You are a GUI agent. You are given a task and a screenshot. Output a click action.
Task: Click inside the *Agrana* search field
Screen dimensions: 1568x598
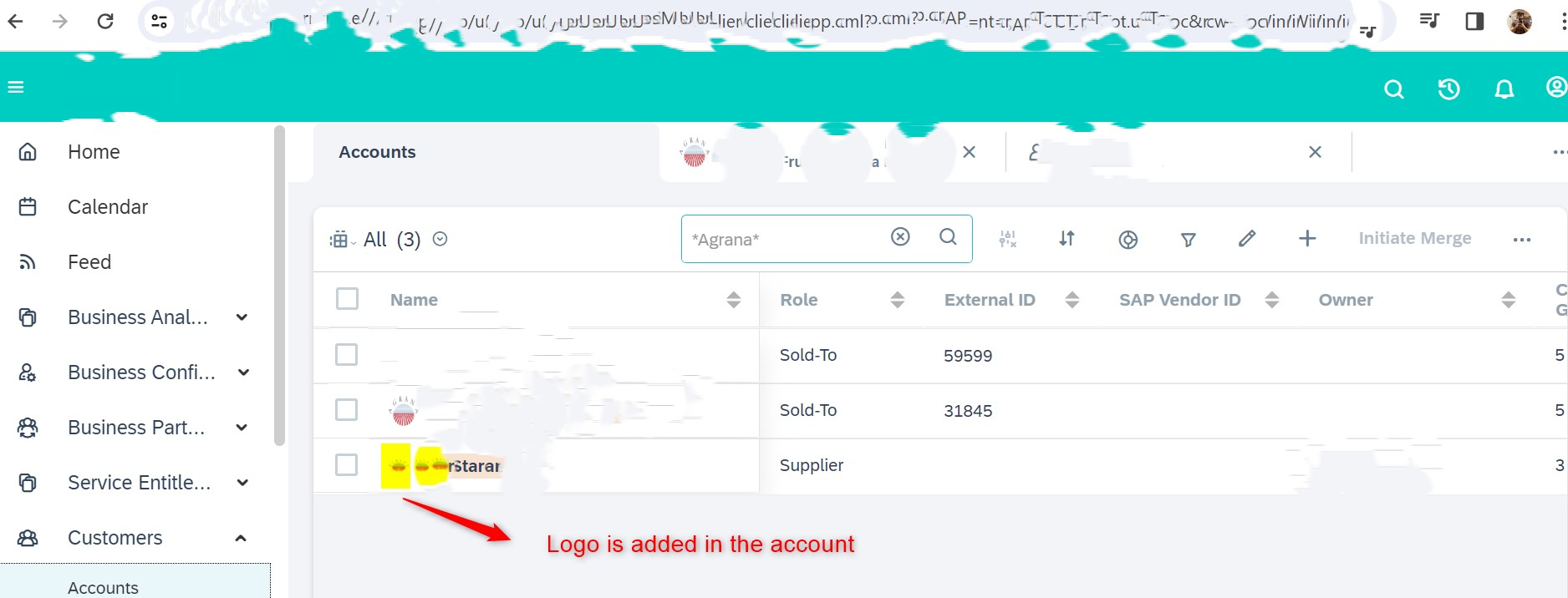786,240
